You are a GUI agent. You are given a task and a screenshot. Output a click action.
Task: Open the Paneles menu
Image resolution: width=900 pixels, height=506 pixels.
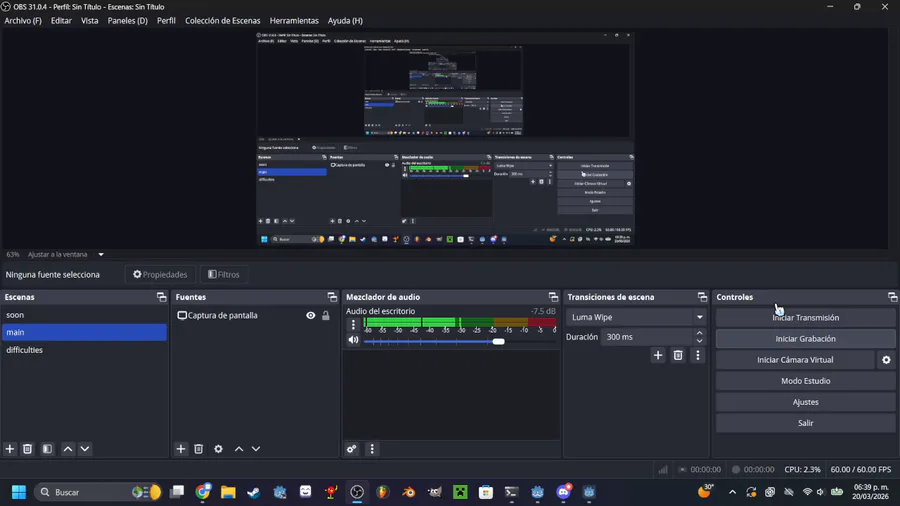pyautogui.click(x=127, y=21)
